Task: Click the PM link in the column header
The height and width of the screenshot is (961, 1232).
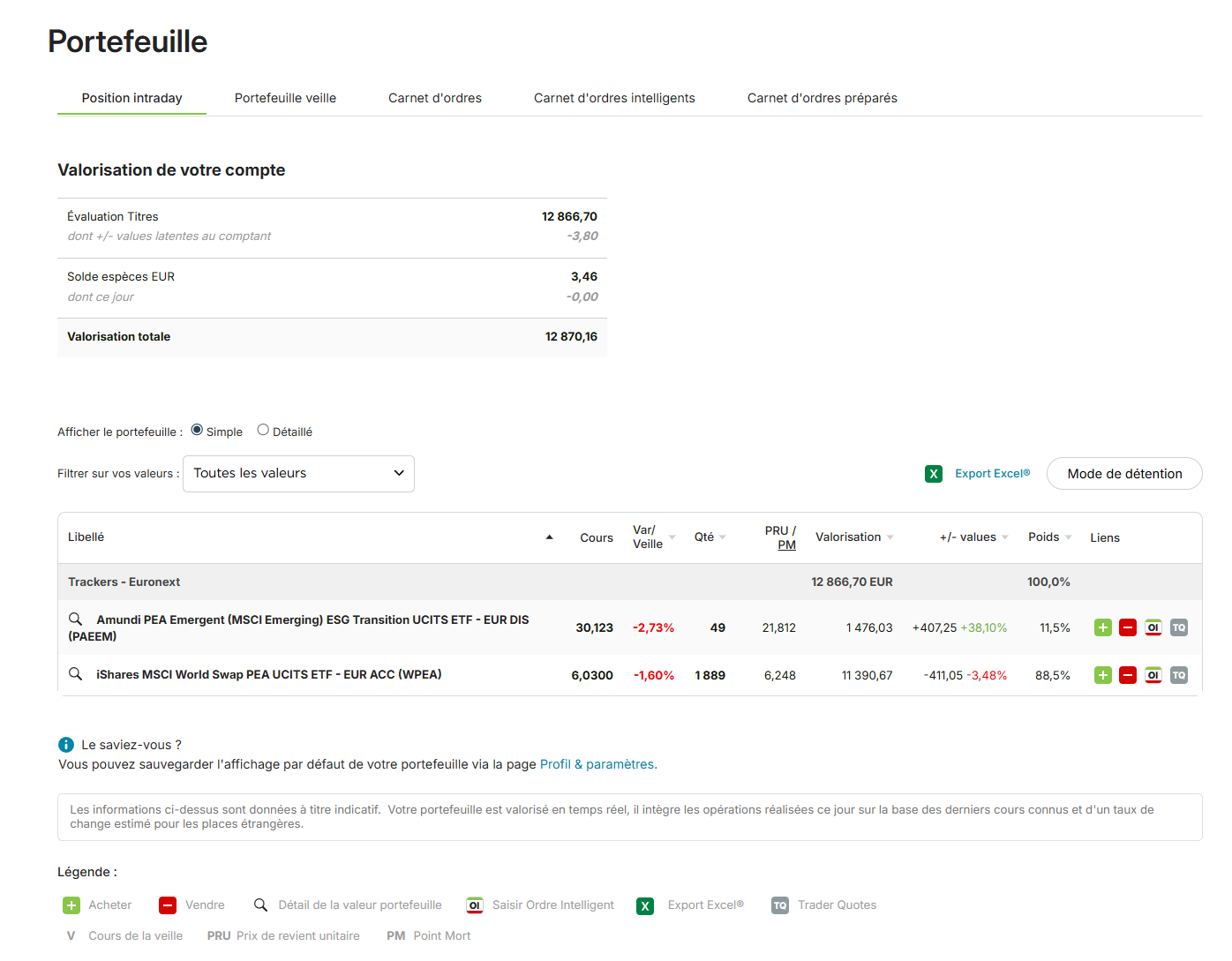Action: 786,545
